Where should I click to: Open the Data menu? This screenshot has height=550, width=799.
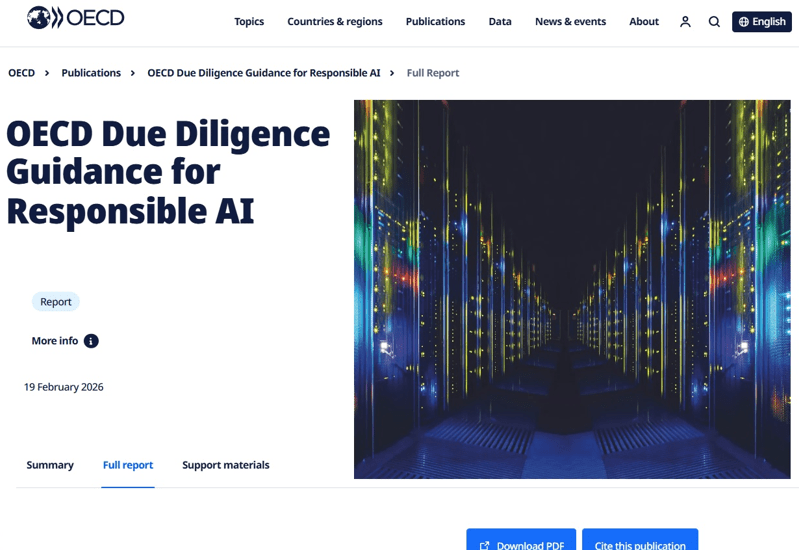500,21
